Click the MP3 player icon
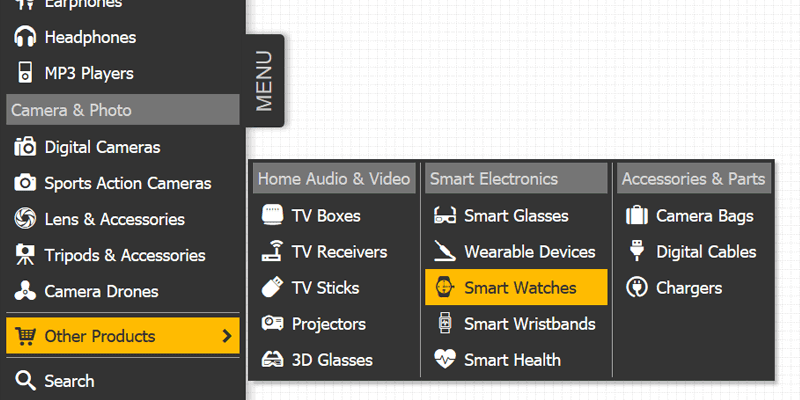 25,73
